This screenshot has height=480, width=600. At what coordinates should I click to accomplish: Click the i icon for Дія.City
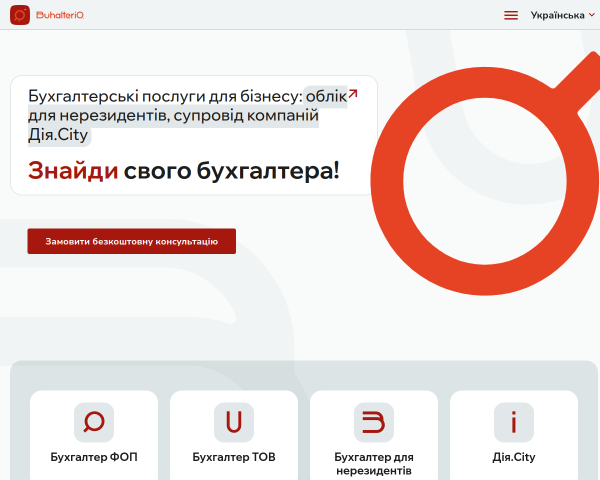[514, 422]
